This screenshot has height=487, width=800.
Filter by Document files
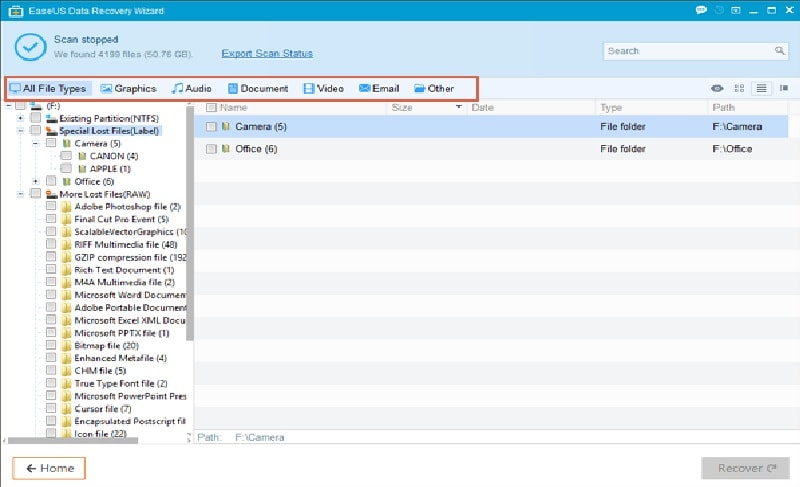click(x=258, y=88)
